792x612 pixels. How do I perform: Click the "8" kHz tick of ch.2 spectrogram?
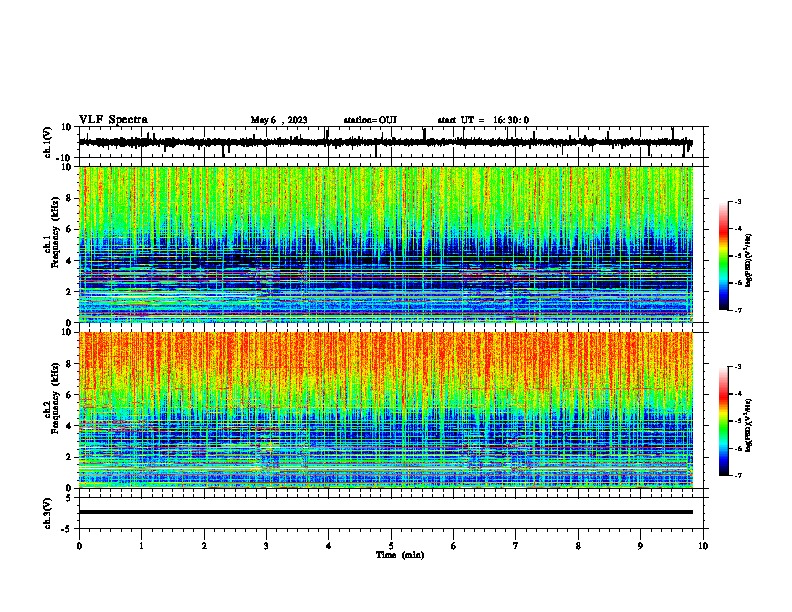point(69,364)
